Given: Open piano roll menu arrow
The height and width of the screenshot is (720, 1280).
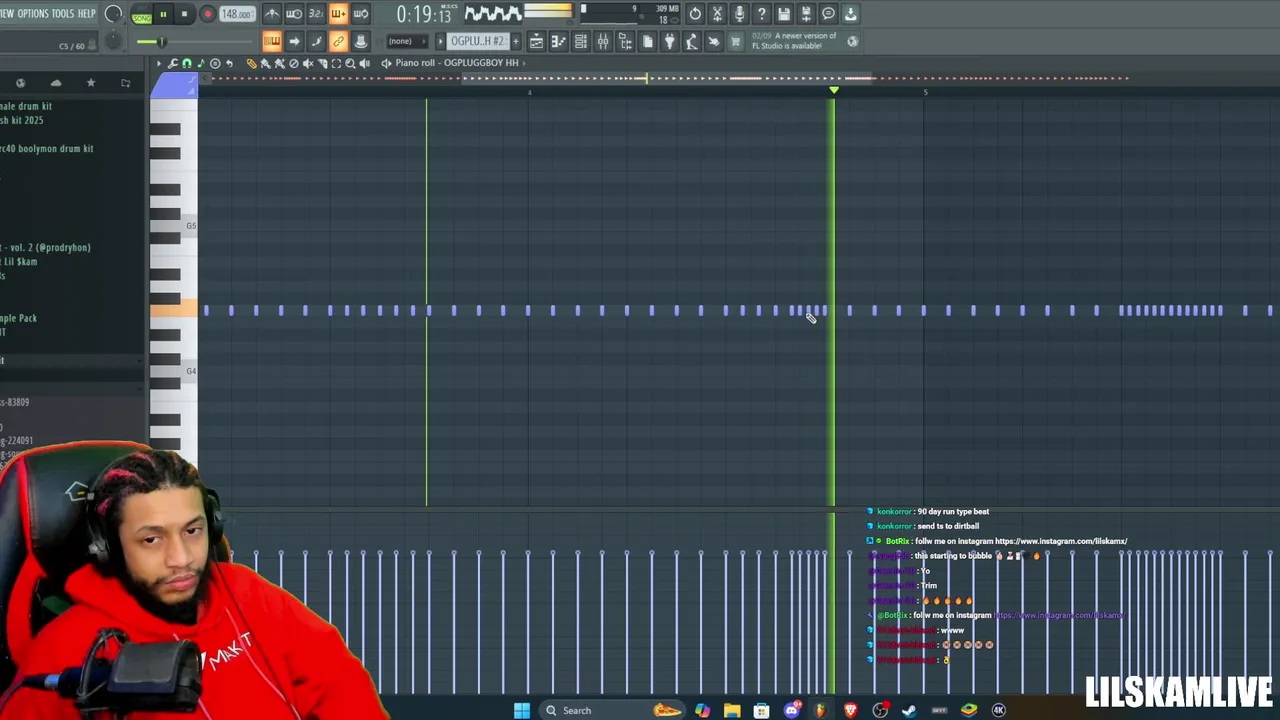Looking at the screenshot, I should [158, 63].
